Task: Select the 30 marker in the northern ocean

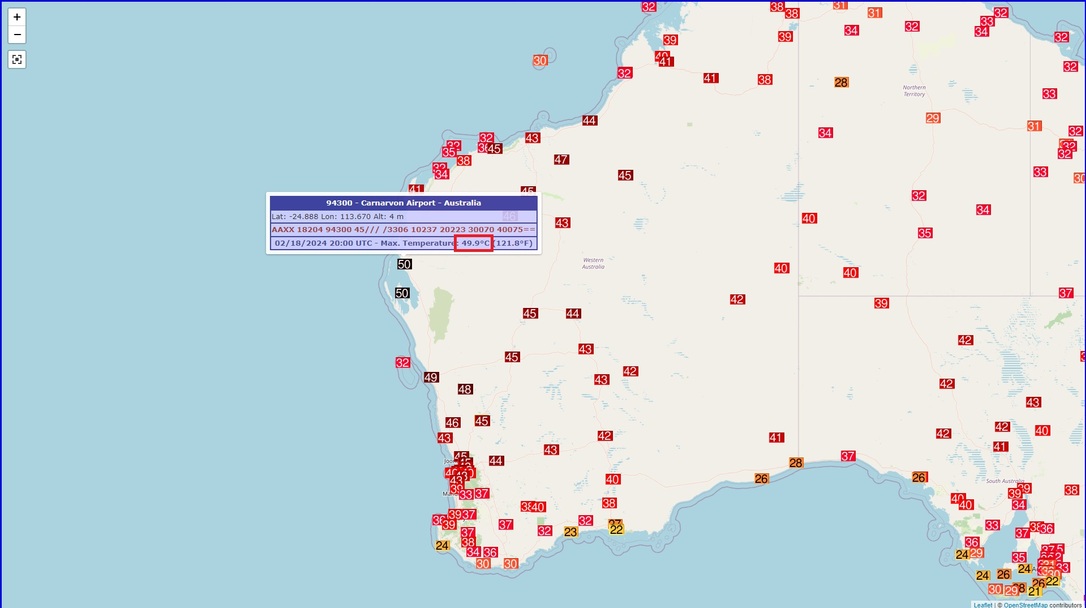Action: coord(540,61)
